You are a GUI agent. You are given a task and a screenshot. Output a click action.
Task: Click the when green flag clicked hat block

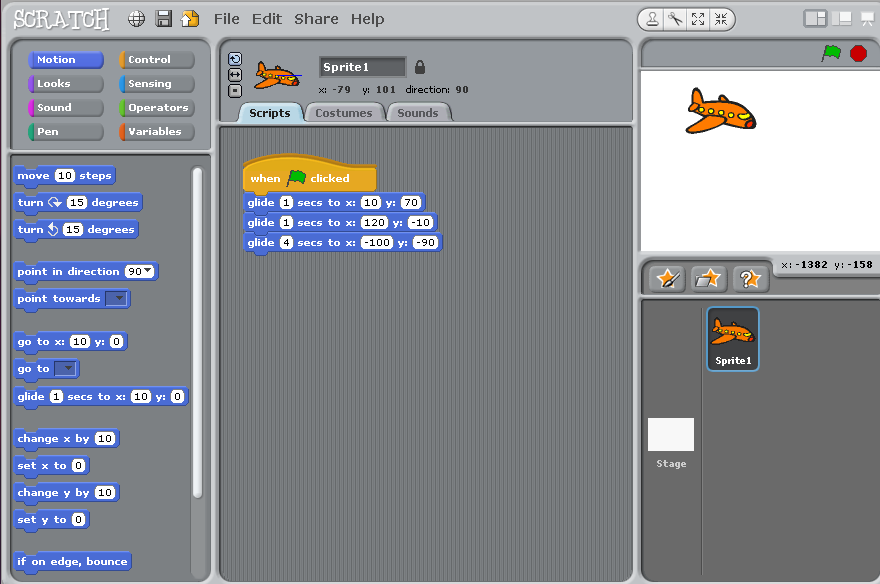(309, 175)
